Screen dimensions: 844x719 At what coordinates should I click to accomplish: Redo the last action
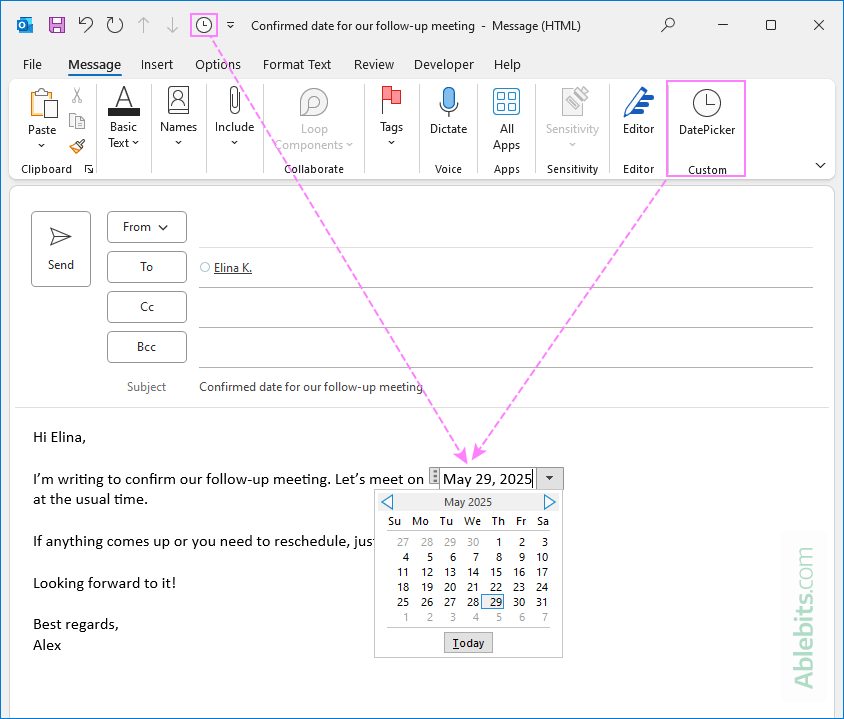(x=114, y=25)
